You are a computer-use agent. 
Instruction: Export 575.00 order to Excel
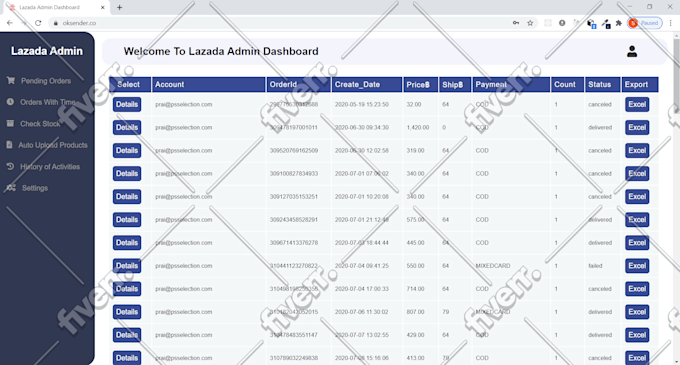[x=637, y=220]
